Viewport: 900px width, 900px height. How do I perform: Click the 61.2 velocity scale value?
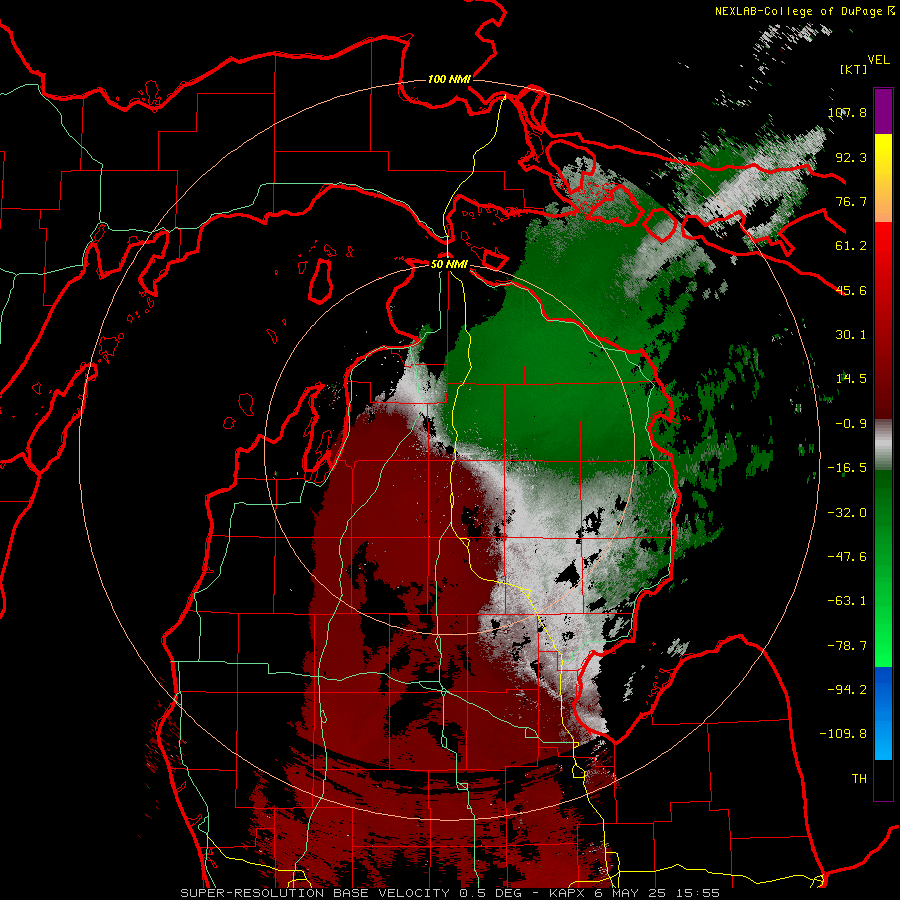coord(851,246)
